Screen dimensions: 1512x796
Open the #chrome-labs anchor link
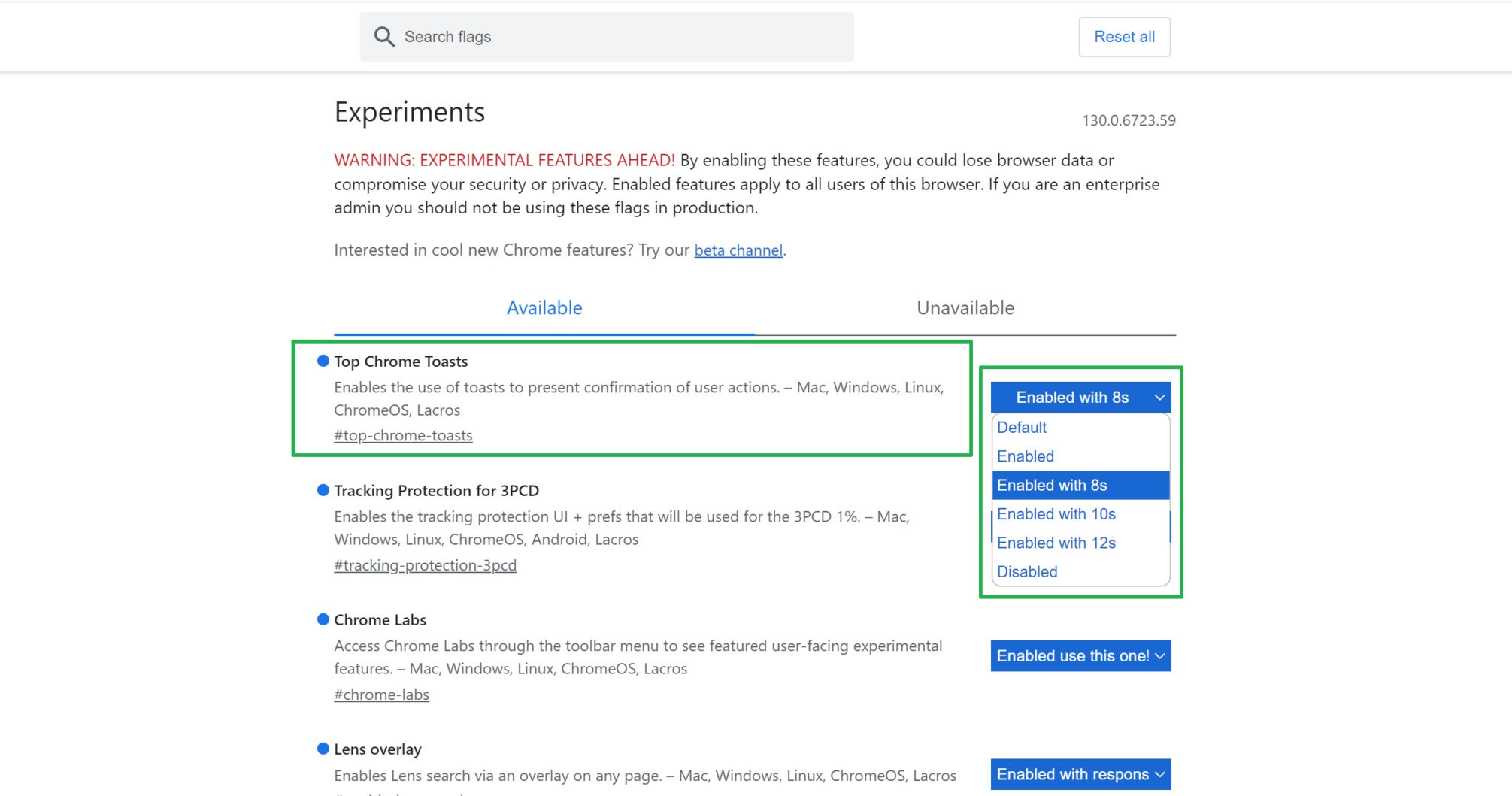point(381,695)
